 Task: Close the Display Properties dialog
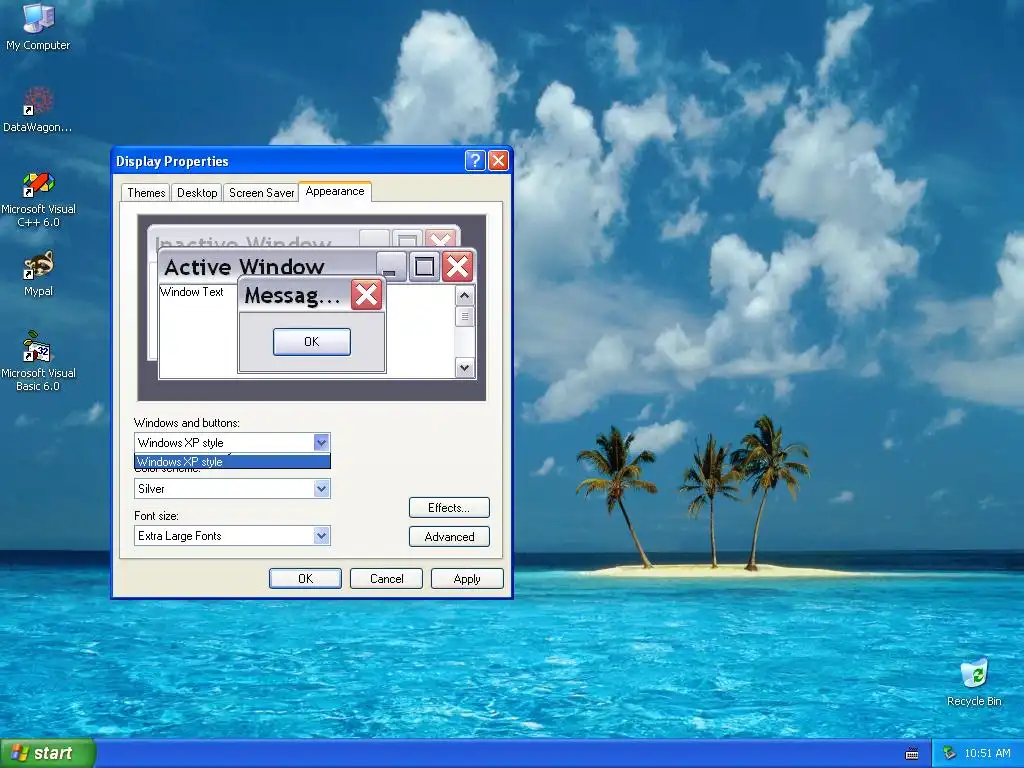coord(498,160)
